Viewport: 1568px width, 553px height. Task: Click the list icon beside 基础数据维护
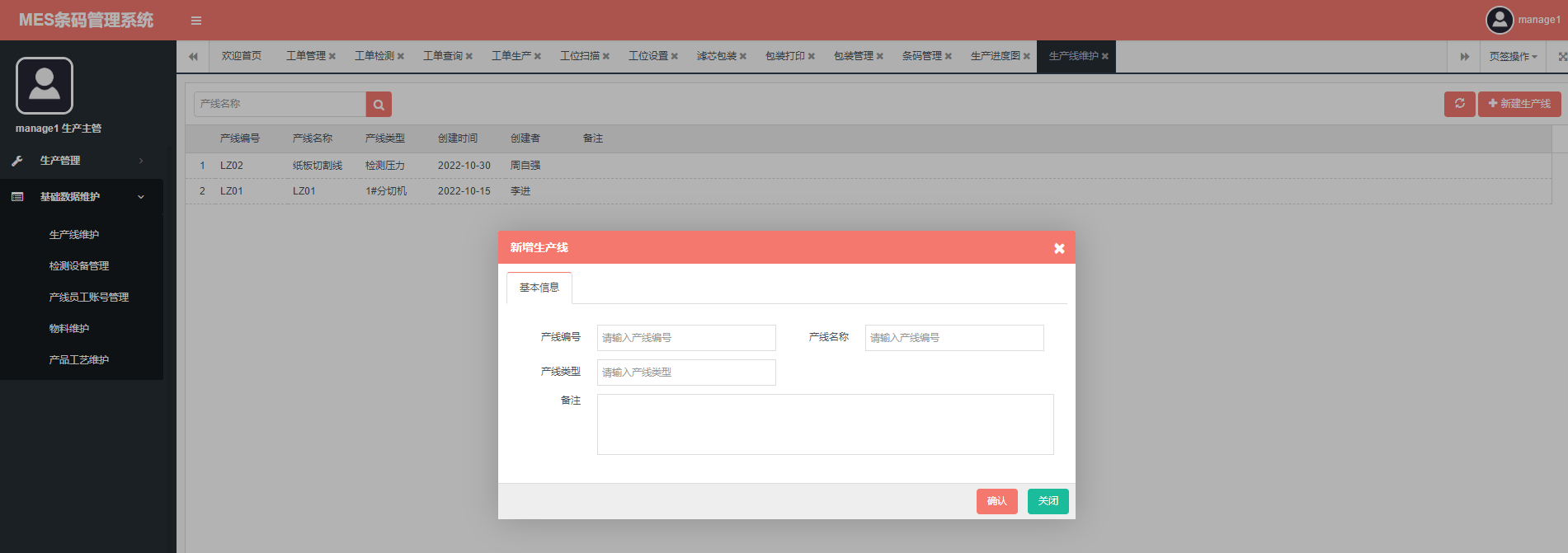pyautogui.click(x=17, y=197)
